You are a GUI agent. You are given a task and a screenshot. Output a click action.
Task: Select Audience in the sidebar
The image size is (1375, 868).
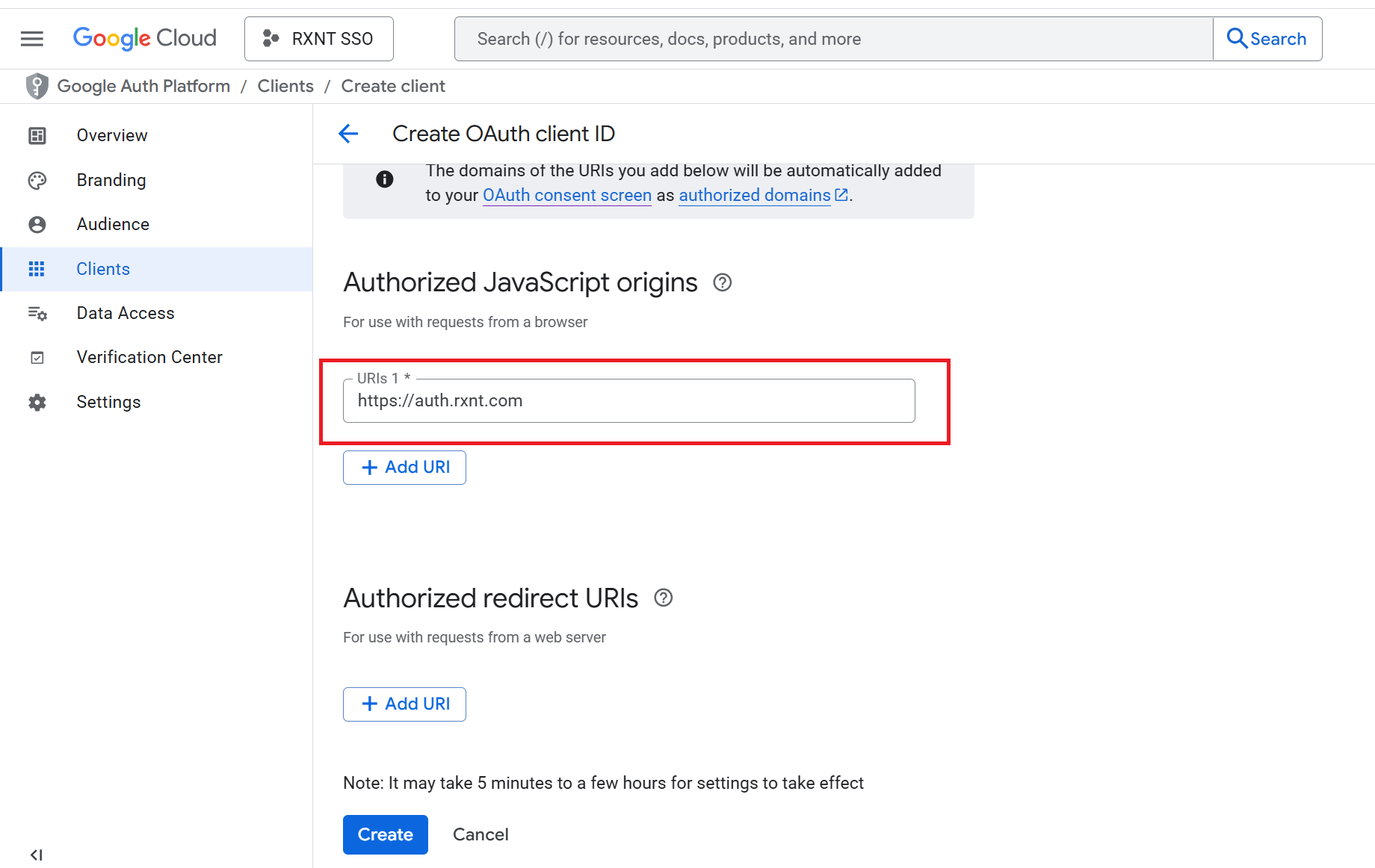point(113,224)
